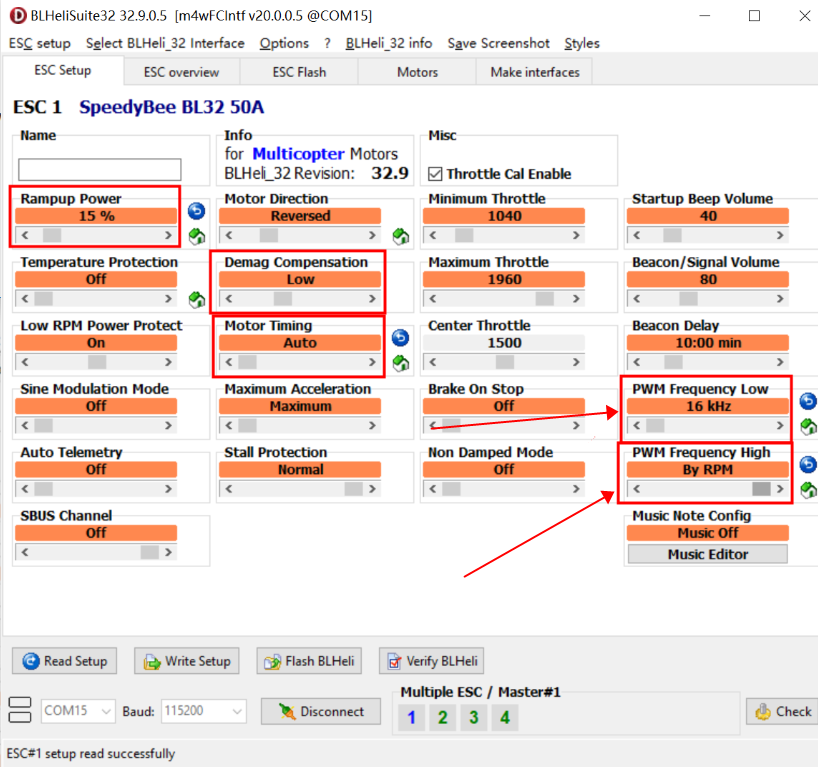Click the right arrow of Demag Compensation slider
Screen dimensions: 818x767
click(x=372, y=299)
